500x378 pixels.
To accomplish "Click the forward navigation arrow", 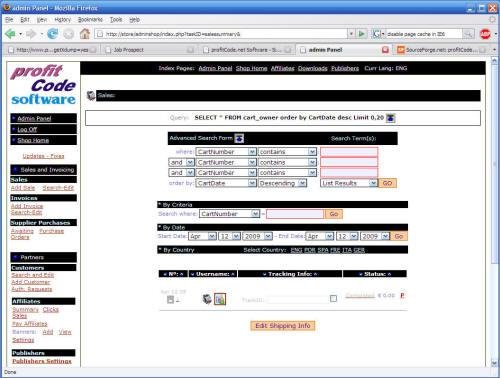I will pos(31,34).
